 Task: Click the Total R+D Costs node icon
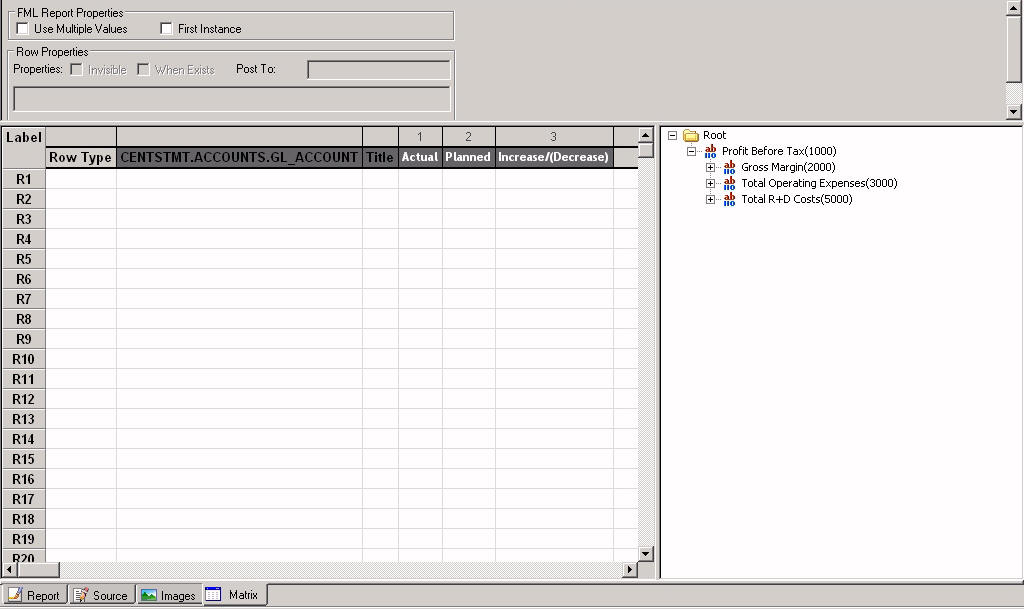point(729,199)
